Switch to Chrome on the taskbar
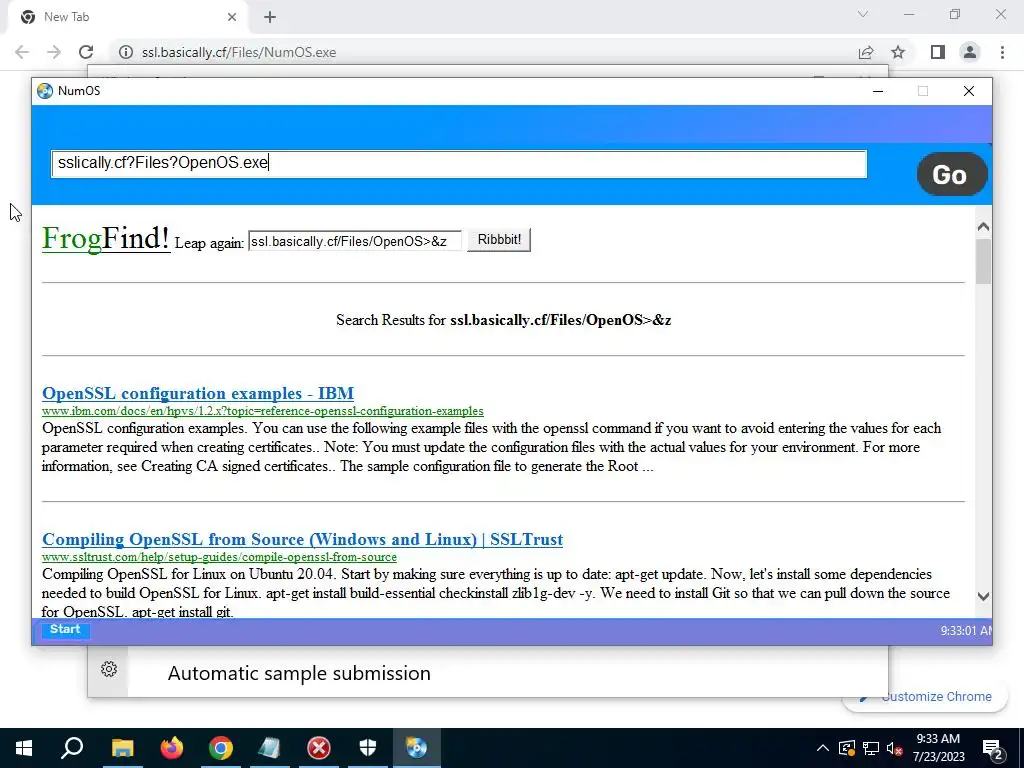 point(221,748)
